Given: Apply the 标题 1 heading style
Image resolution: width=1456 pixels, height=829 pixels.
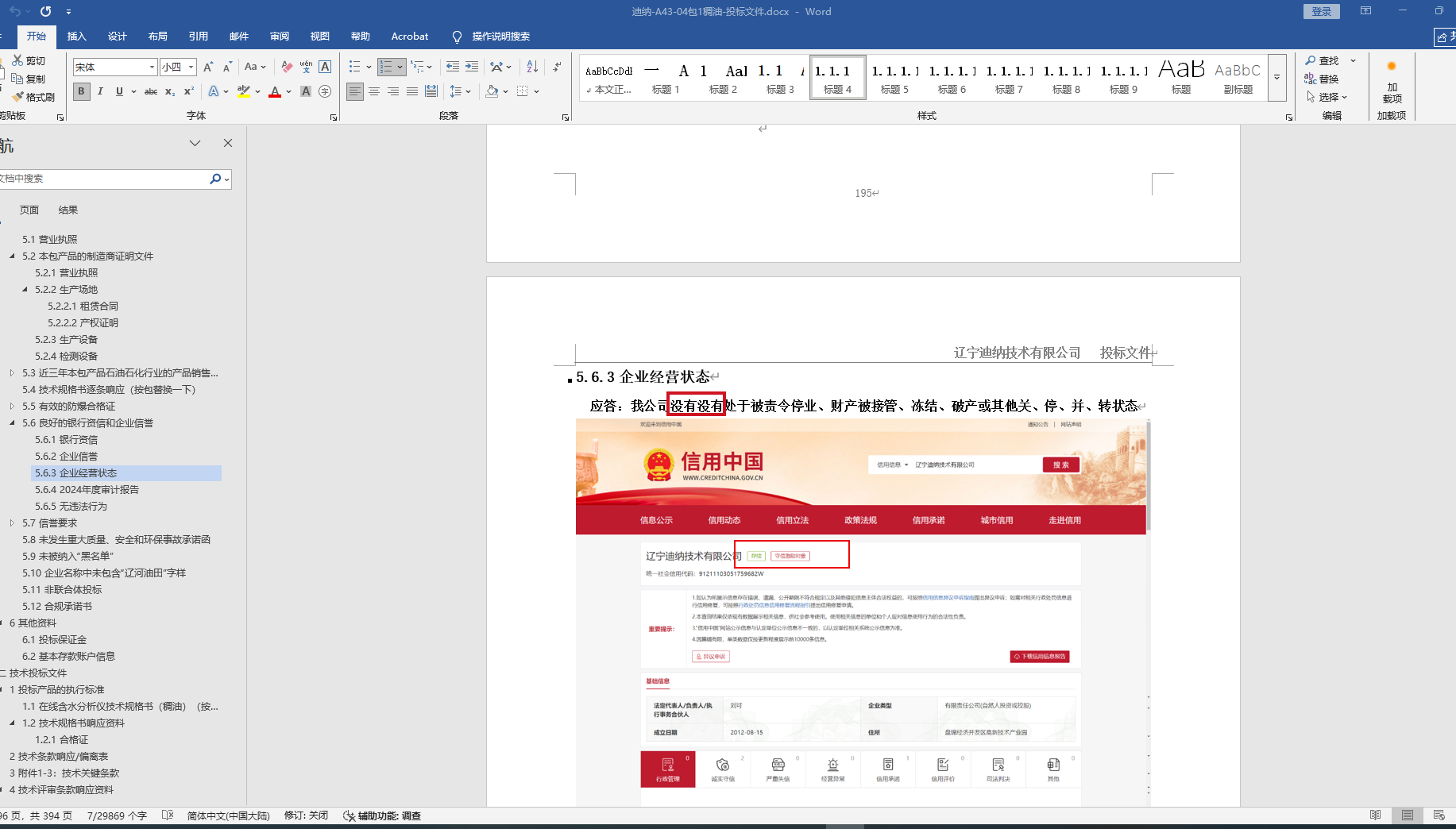Looking at the screenshot, I should 666,78.
